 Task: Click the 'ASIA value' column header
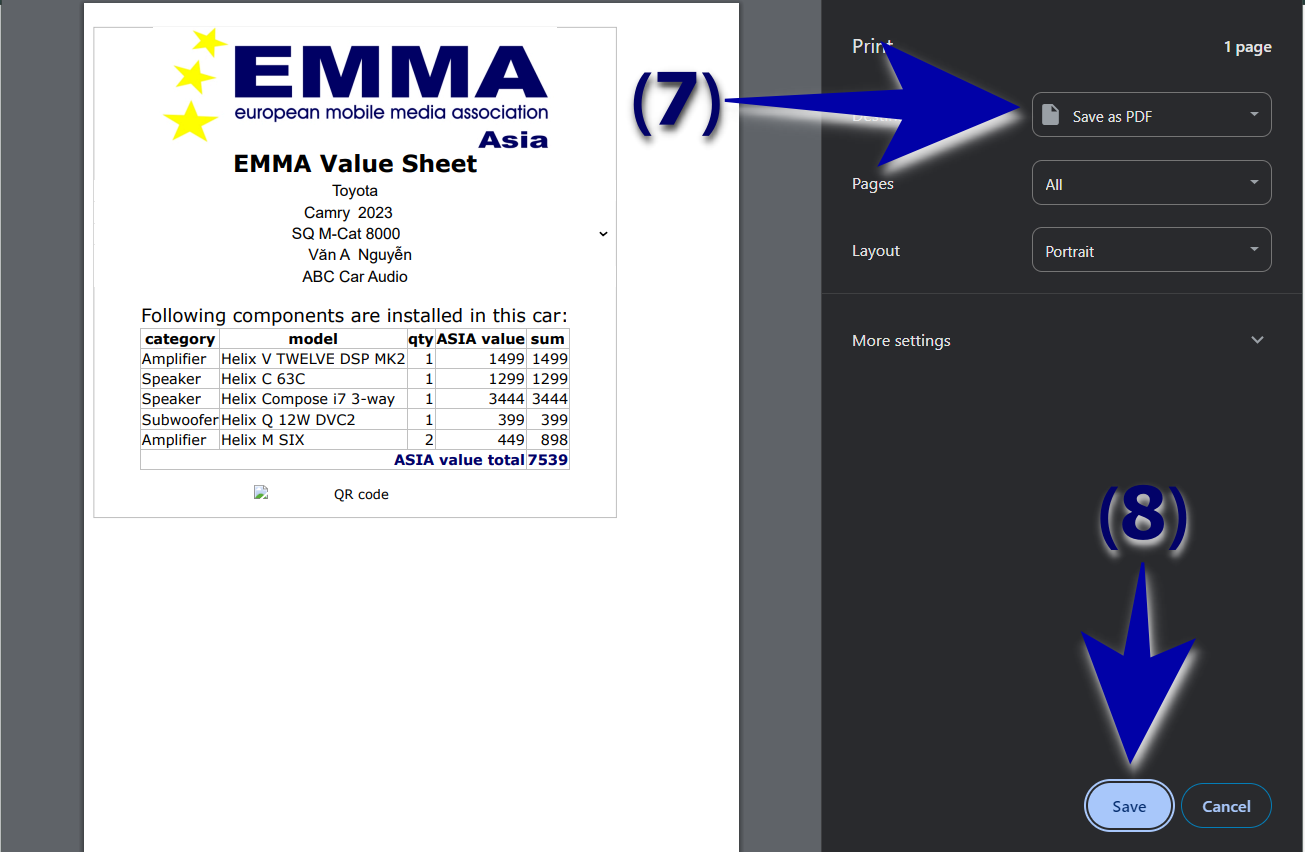481,339
